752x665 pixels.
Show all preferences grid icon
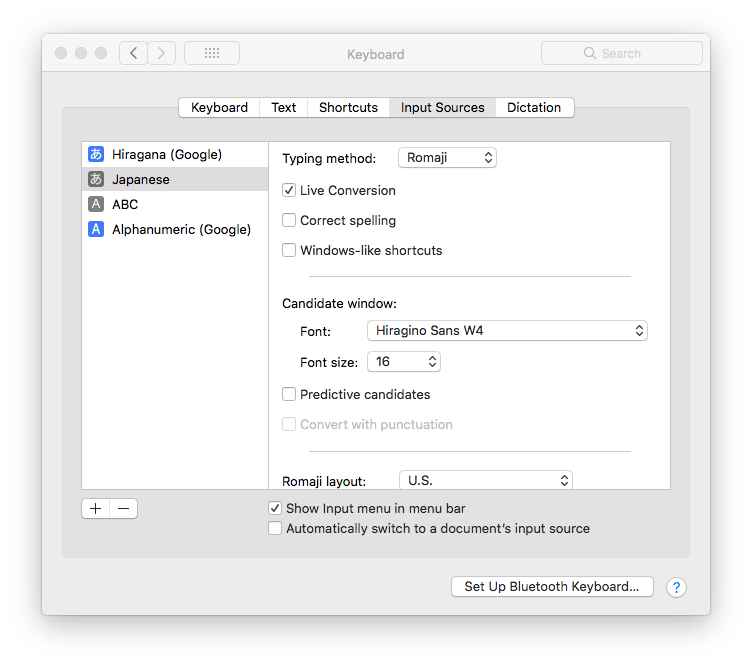tap(211, 53)
